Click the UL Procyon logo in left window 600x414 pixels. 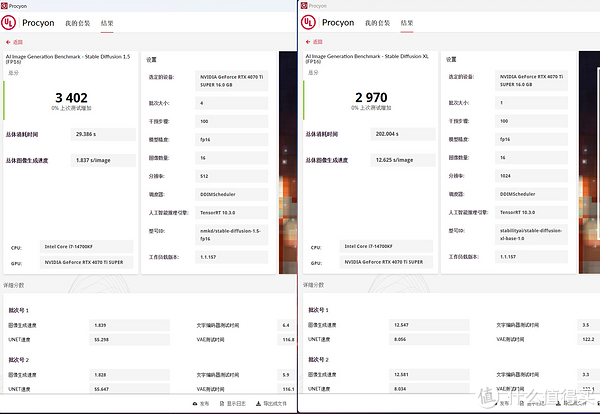click(x=11, y=21)
